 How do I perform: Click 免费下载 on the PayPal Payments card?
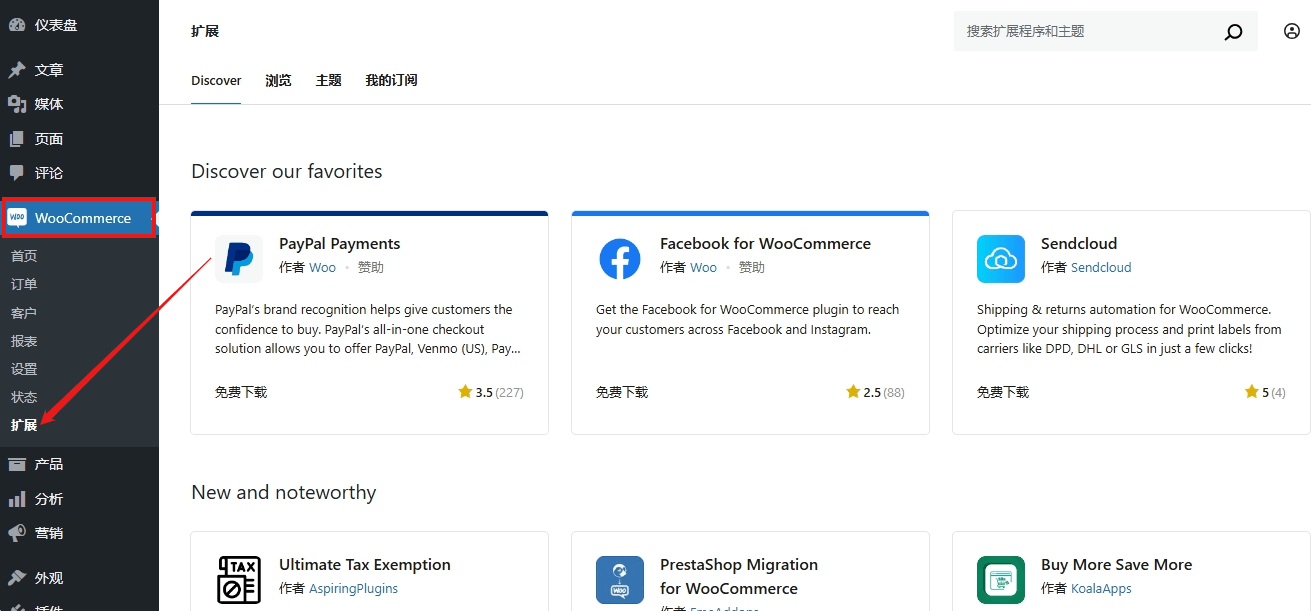(241, 392)
